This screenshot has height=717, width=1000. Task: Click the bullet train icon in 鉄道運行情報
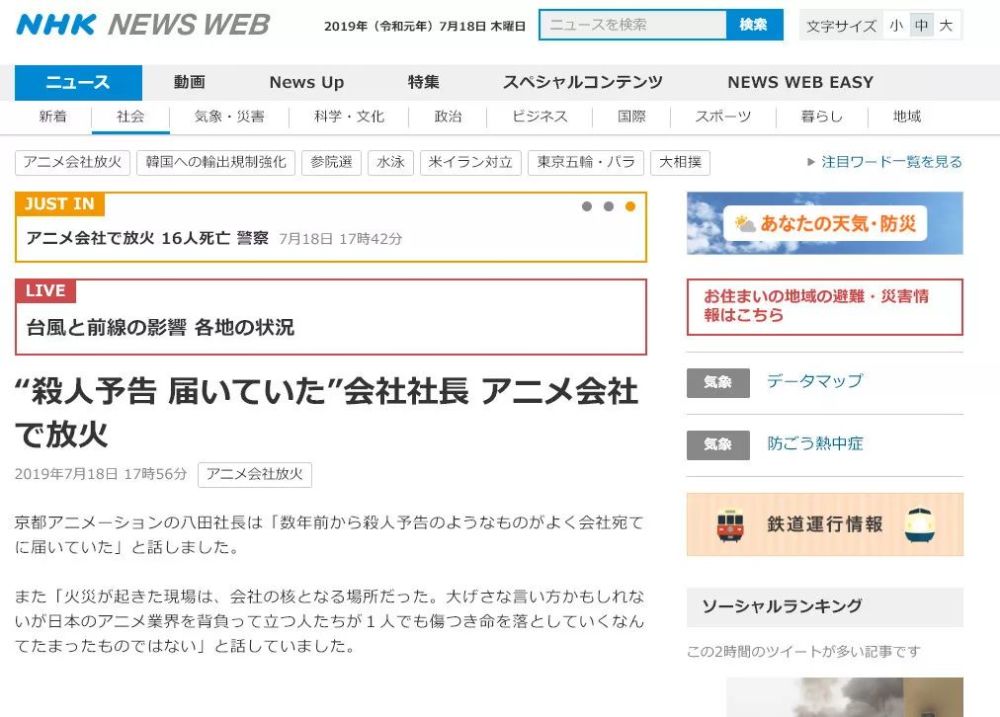(920, 525)
